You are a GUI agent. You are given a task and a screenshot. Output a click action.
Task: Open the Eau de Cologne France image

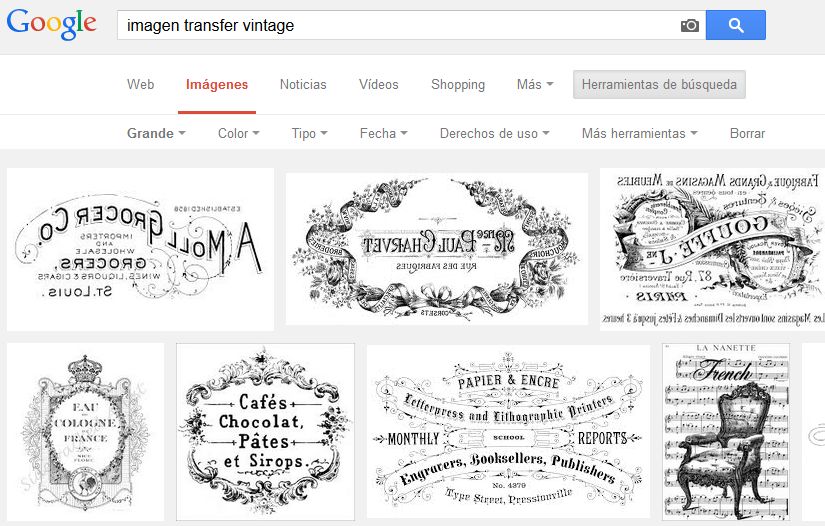85,432
